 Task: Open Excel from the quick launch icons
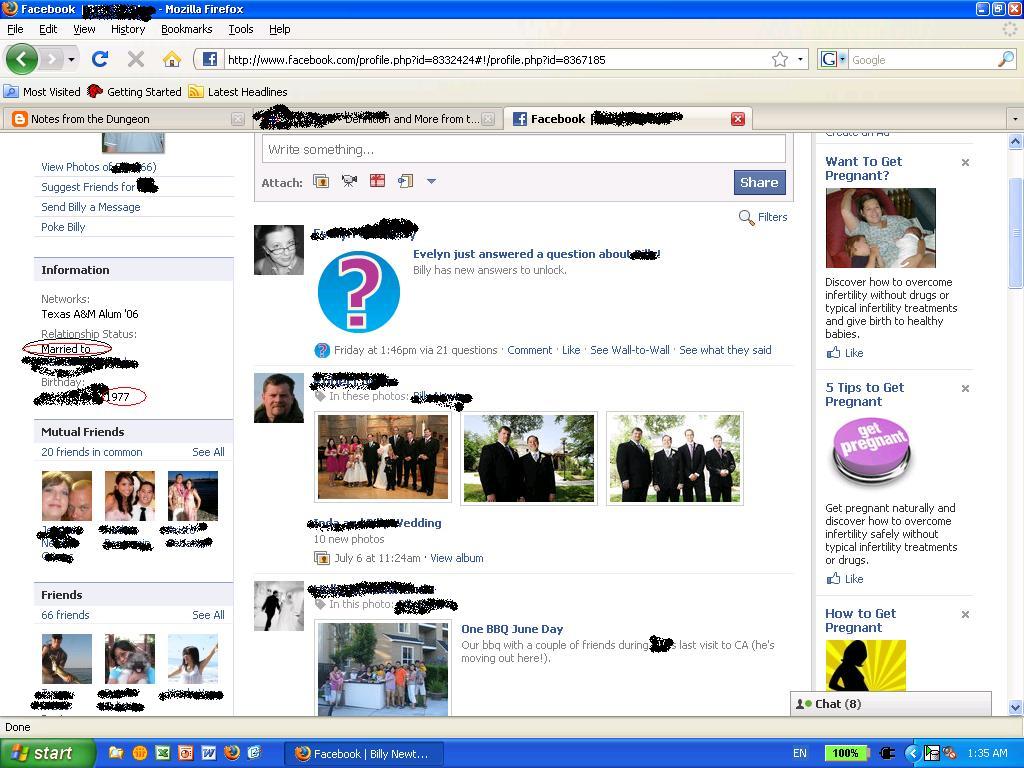[163, 753]
